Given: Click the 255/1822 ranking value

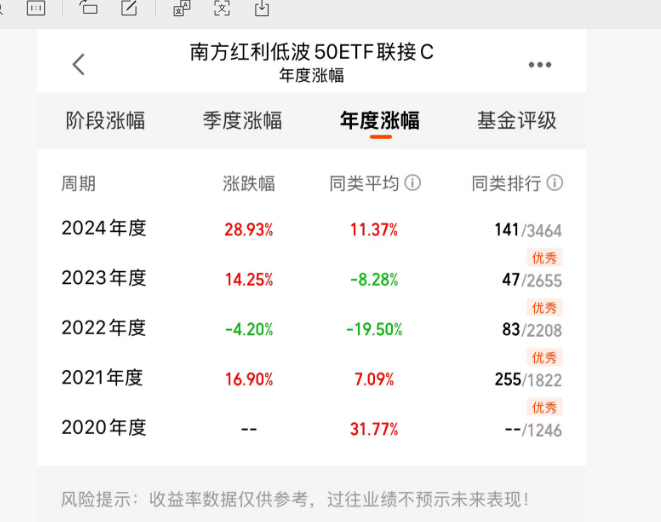Looking at the screenshot, I should coord(528,379).
